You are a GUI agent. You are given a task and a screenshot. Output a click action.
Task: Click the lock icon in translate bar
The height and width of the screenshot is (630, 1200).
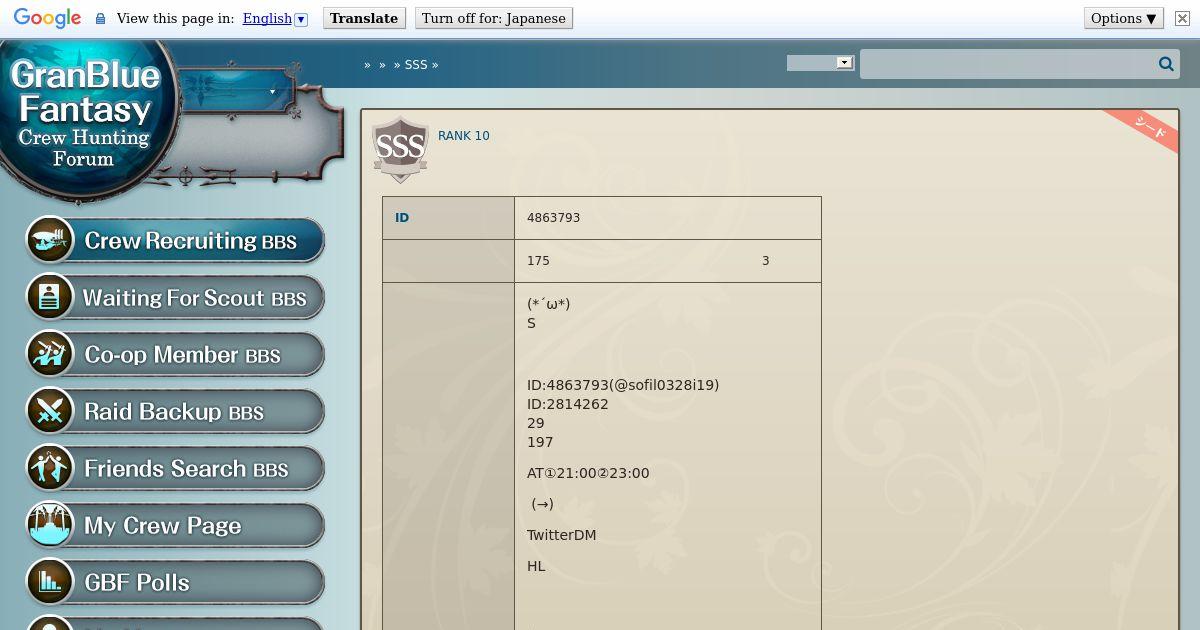[100, 18]
